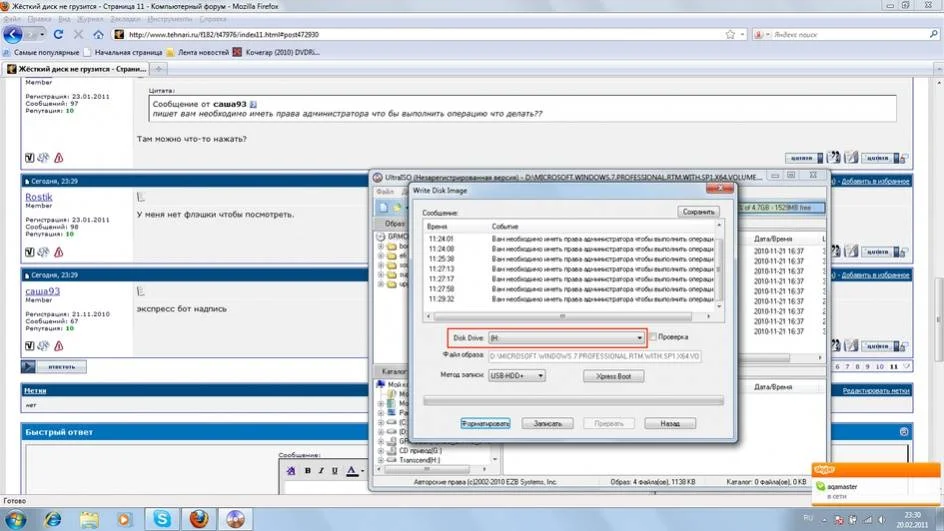Expand the Transcend(H:) tree node
Screen dimensions: 944x531
(x=380, y=460)
